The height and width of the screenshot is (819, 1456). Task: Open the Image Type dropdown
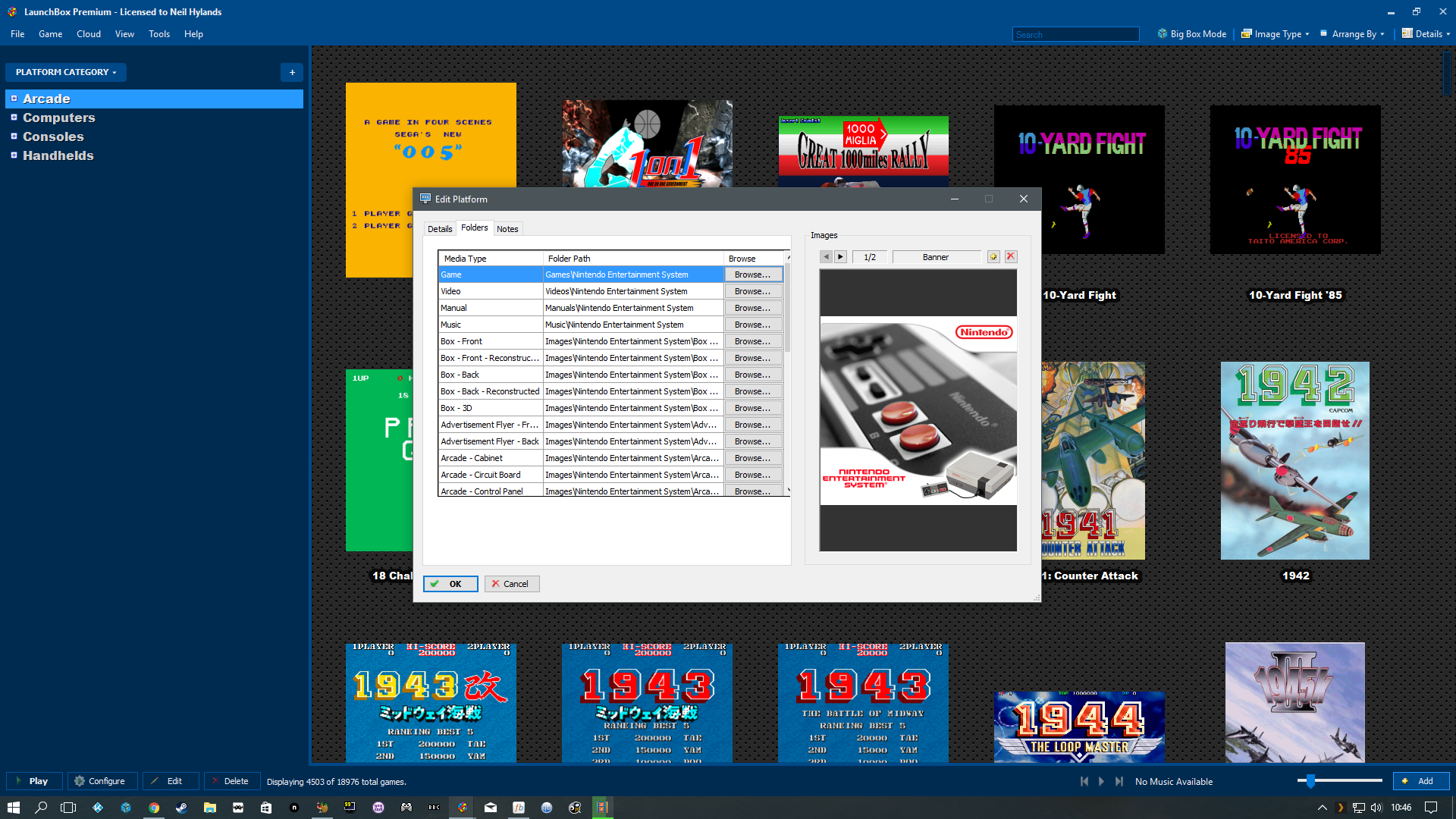pos(1275,34)
